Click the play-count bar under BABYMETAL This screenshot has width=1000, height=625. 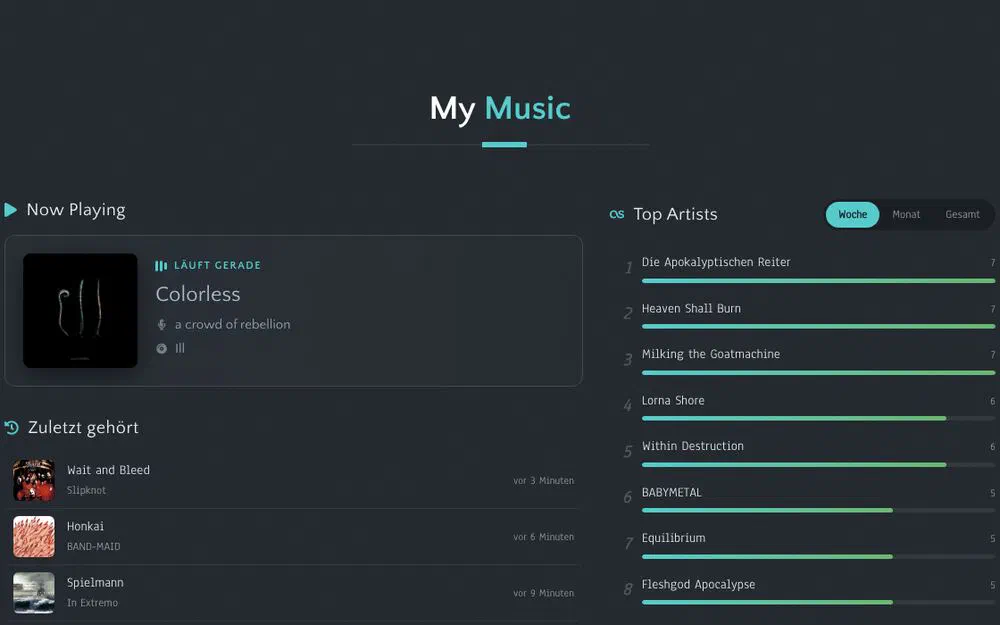click(818, 510)
